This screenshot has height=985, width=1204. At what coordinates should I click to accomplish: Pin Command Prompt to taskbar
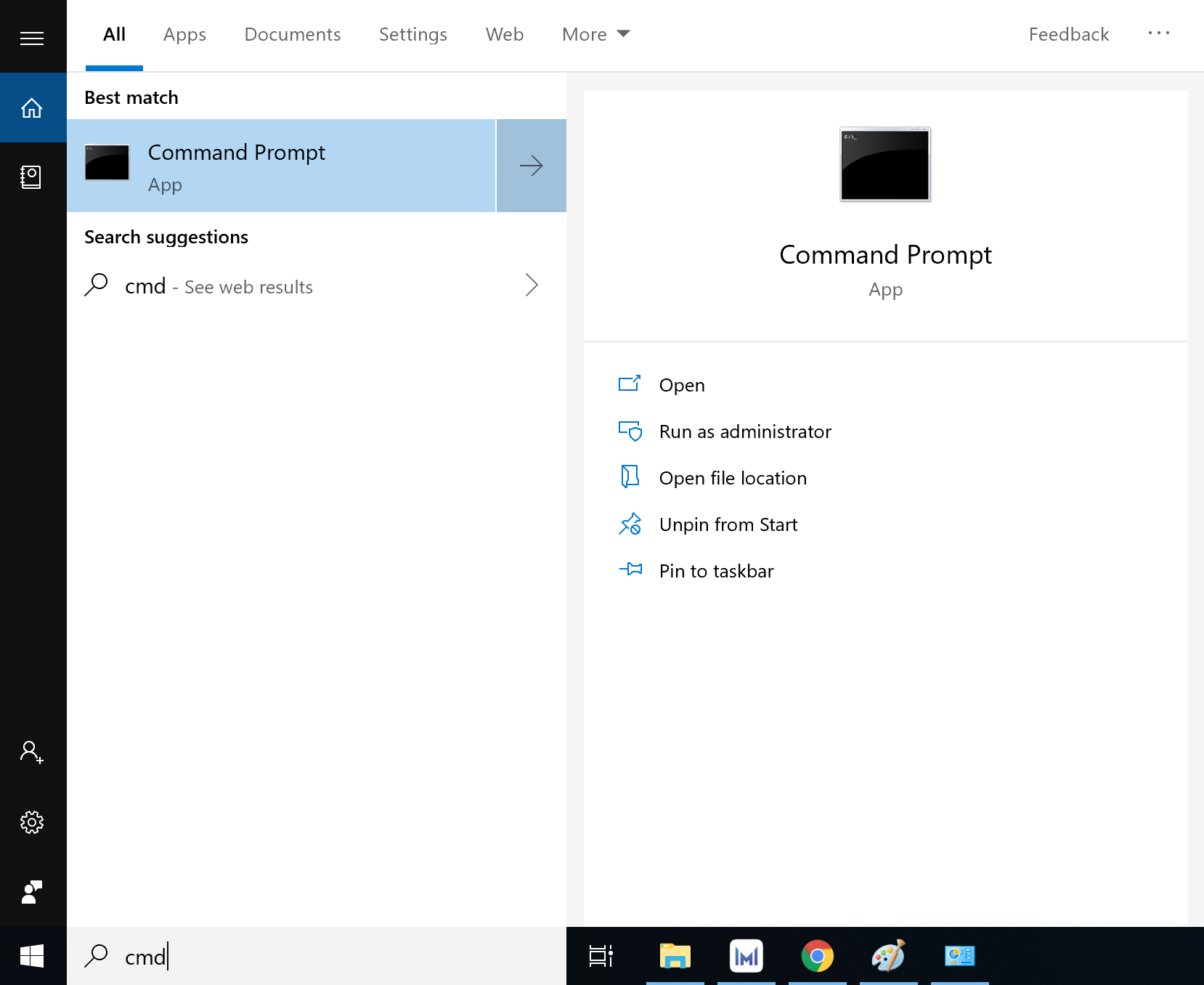coord(715,570)
